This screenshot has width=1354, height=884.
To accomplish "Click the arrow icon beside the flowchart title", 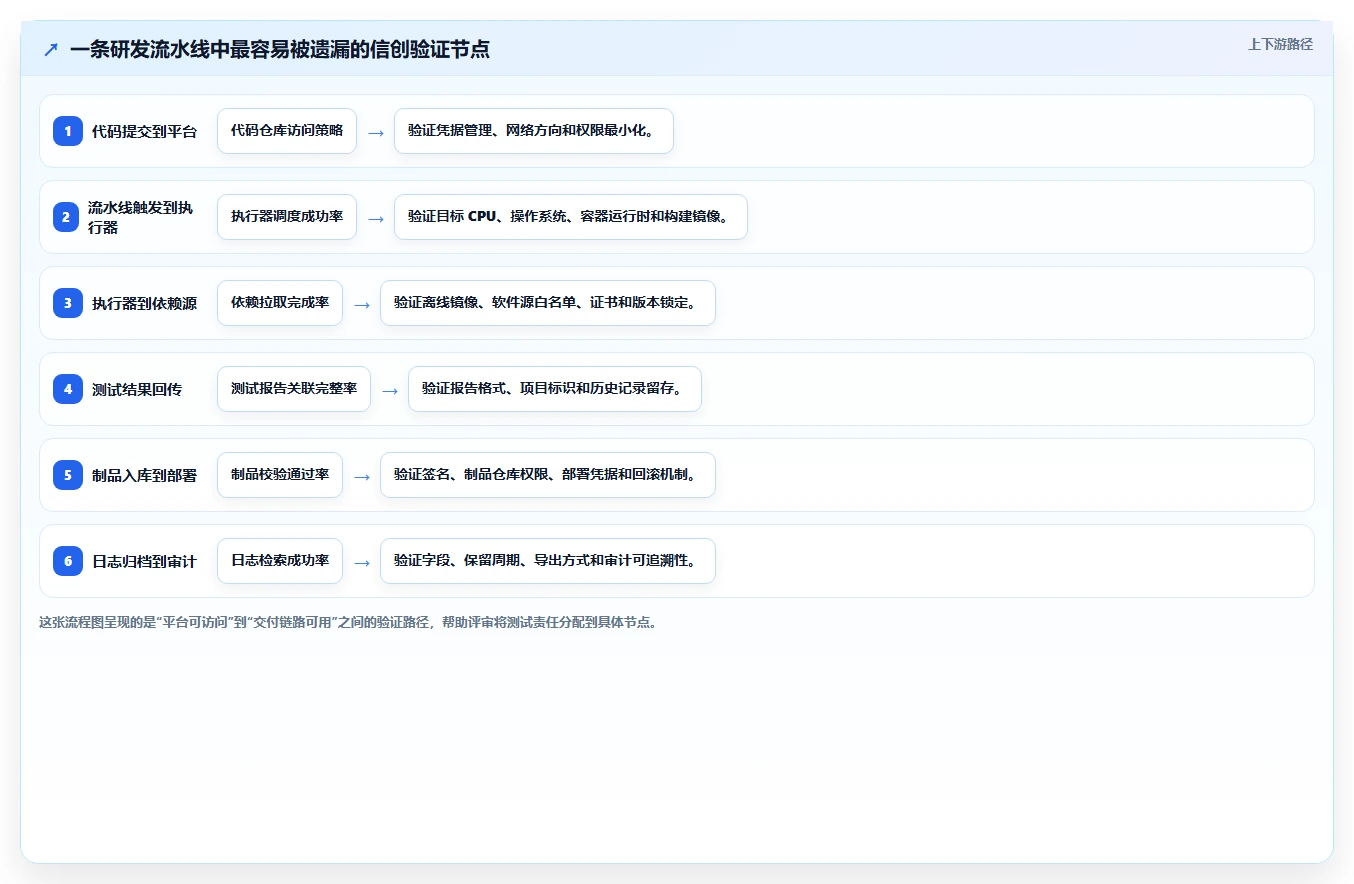I will (51, 50).
